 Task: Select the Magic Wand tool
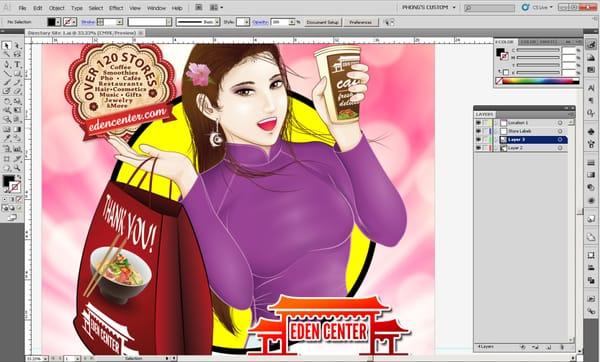point(7,55)
